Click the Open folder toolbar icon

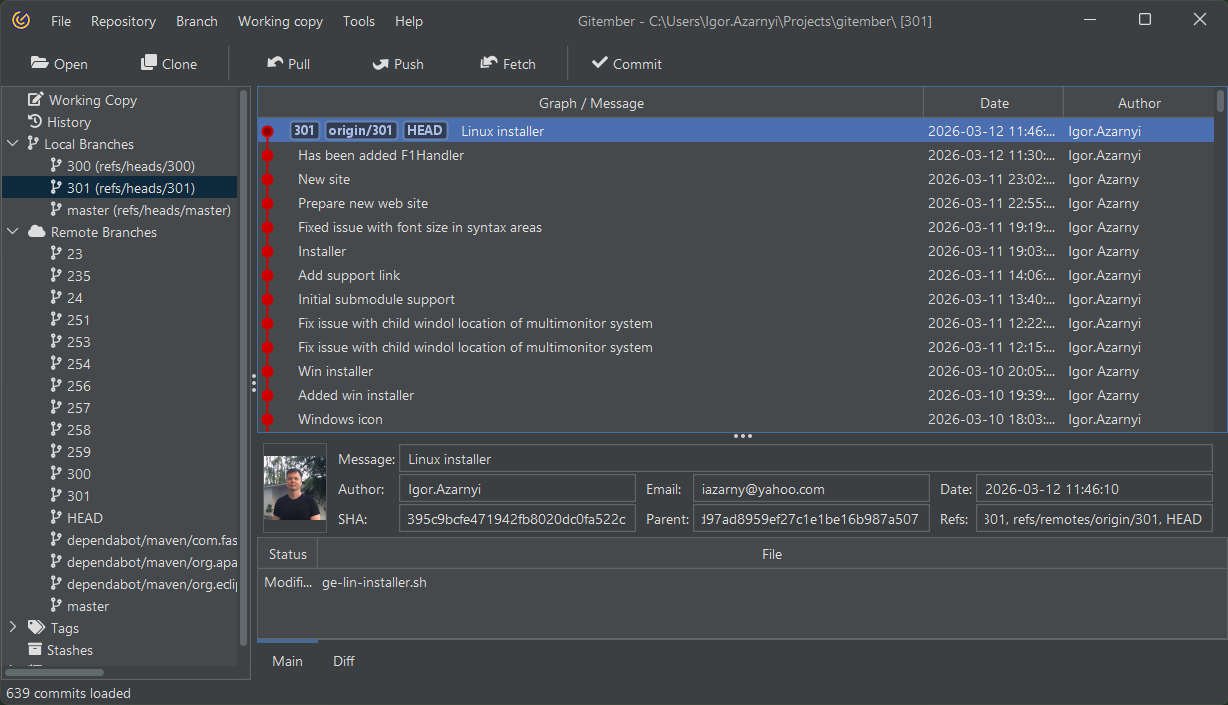pos(40,63)
